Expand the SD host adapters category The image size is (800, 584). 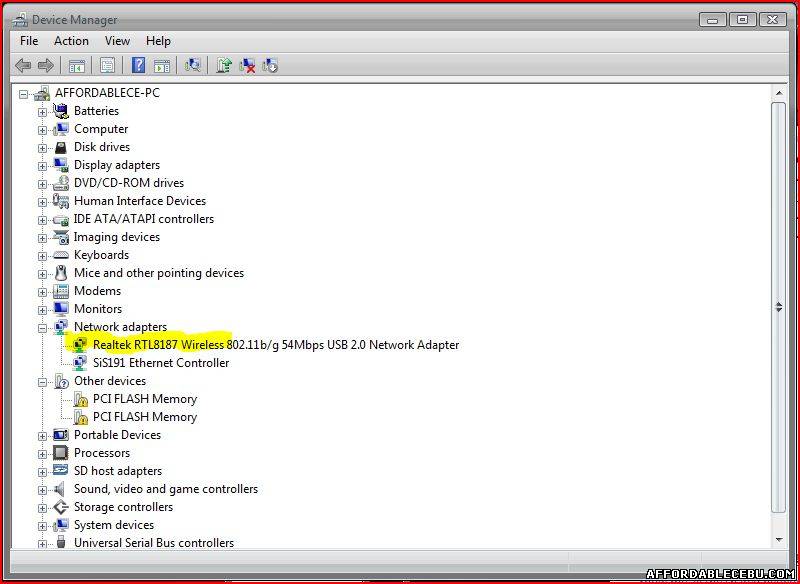tap(42, 472)
